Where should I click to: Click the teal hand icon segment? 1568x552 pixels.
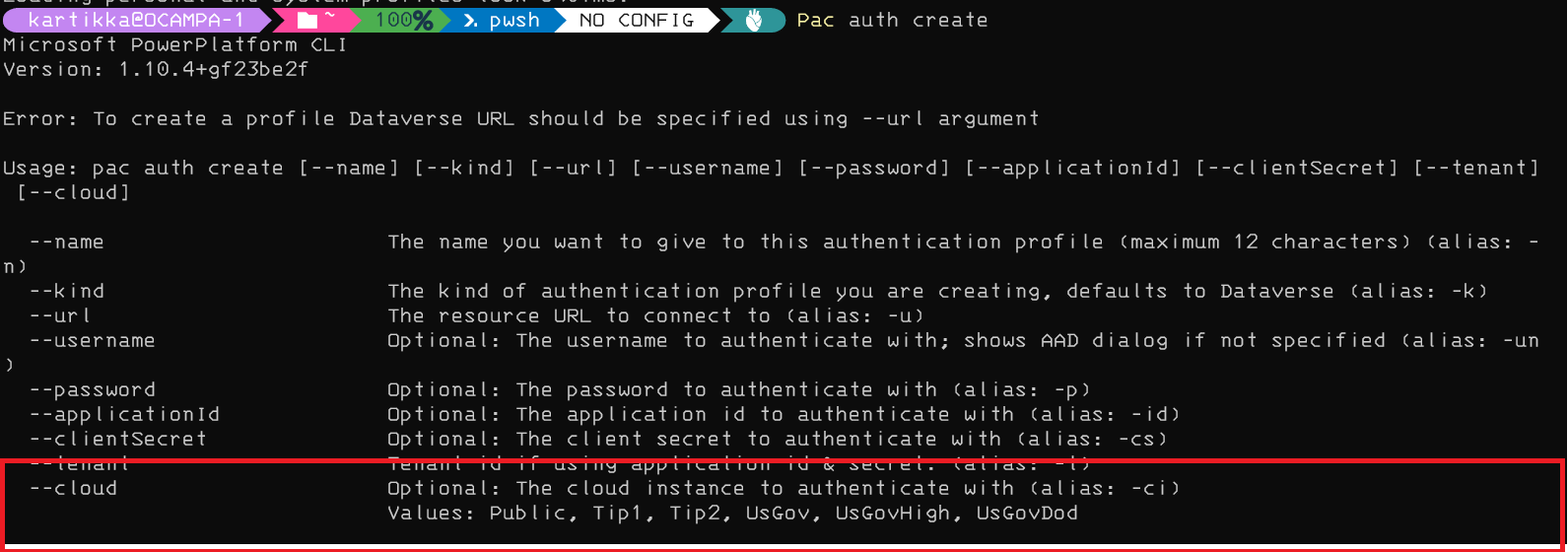754,20
